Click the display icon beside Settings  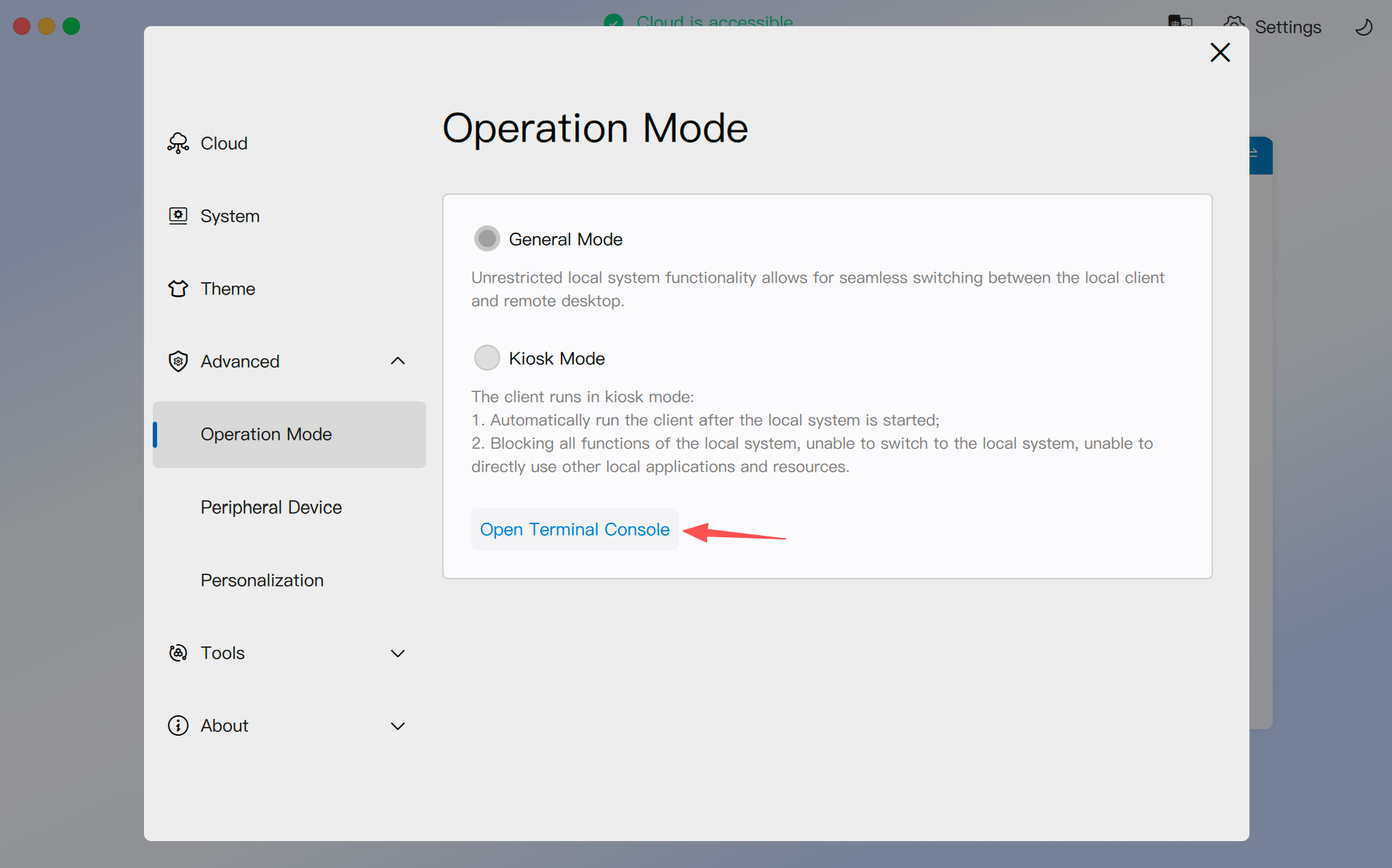[x=1180, y=22]
